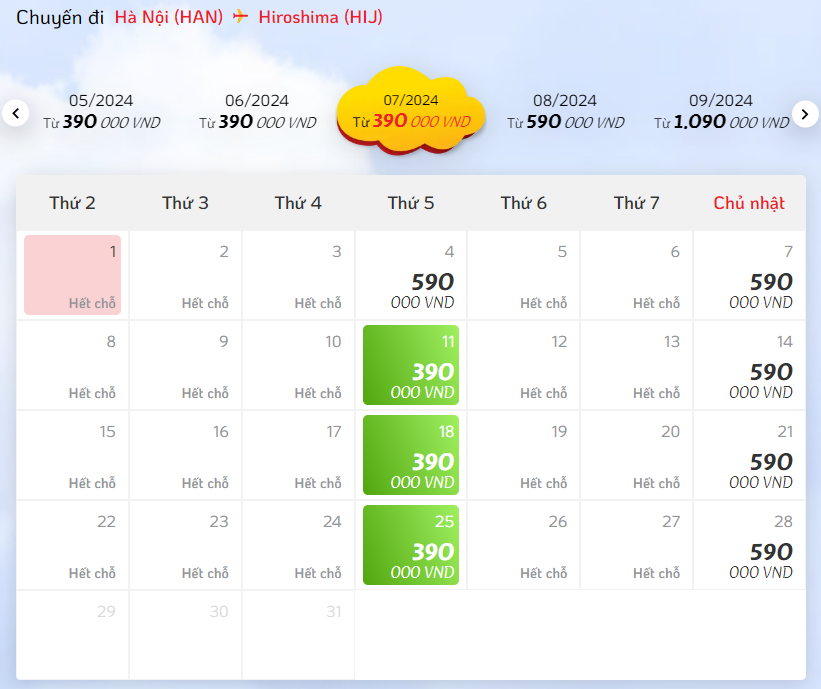821x689 pixels.
Task: Click the Chuyến đi heading label
Action: coord(60,18)
